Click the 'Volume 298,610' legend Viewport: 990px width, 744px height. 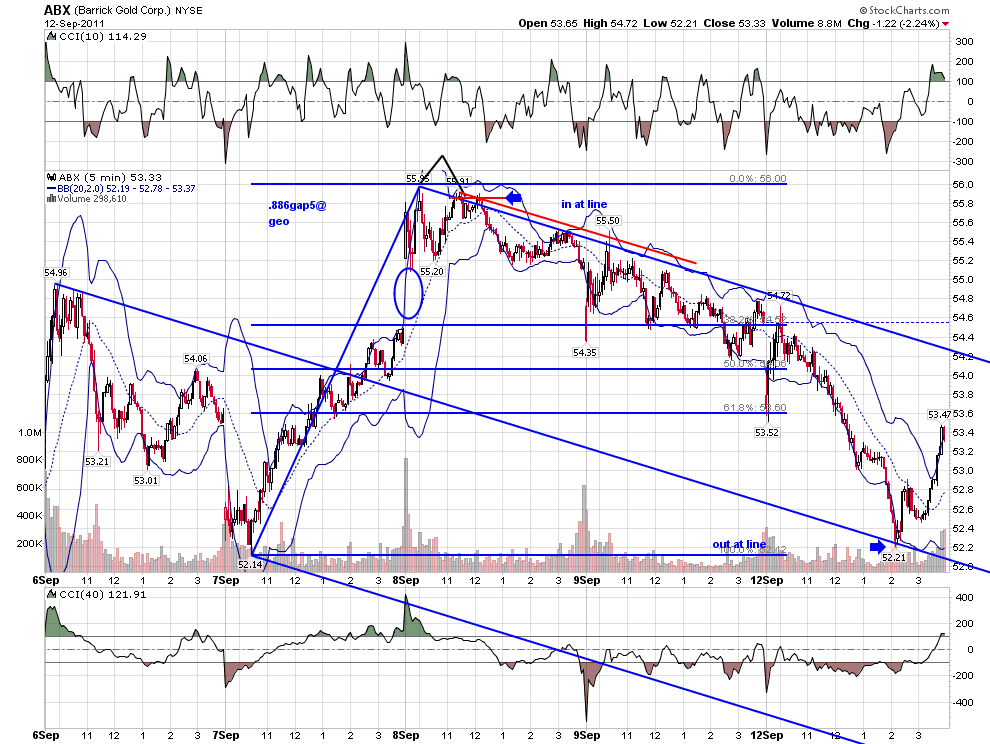click(92, 198)
